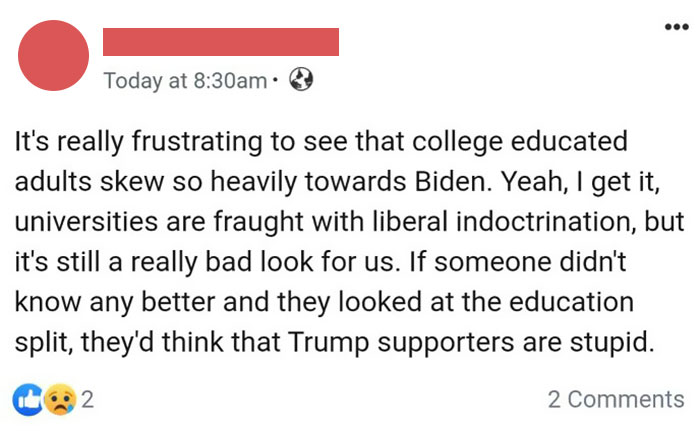Viewport: 700px width, 431px height.
Task: Click the word "supporters" in last line
Action: (x=451, y=340)
